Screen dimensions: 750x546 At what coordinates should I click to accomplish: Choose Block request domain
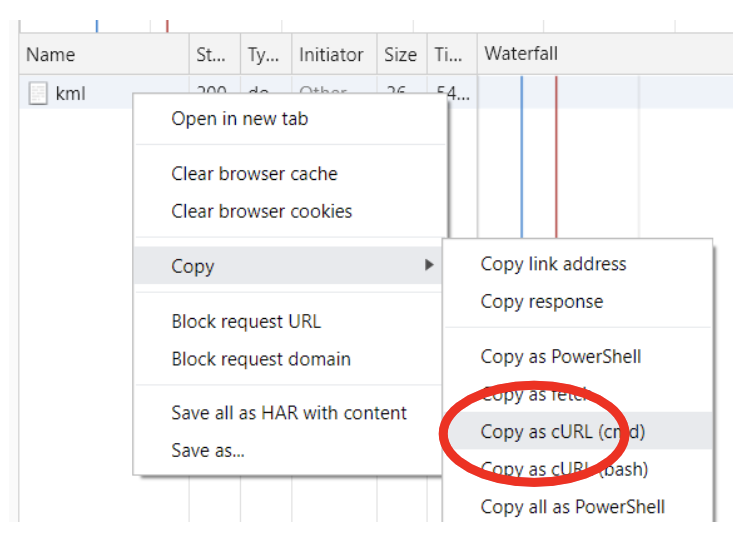pos(260,359)
